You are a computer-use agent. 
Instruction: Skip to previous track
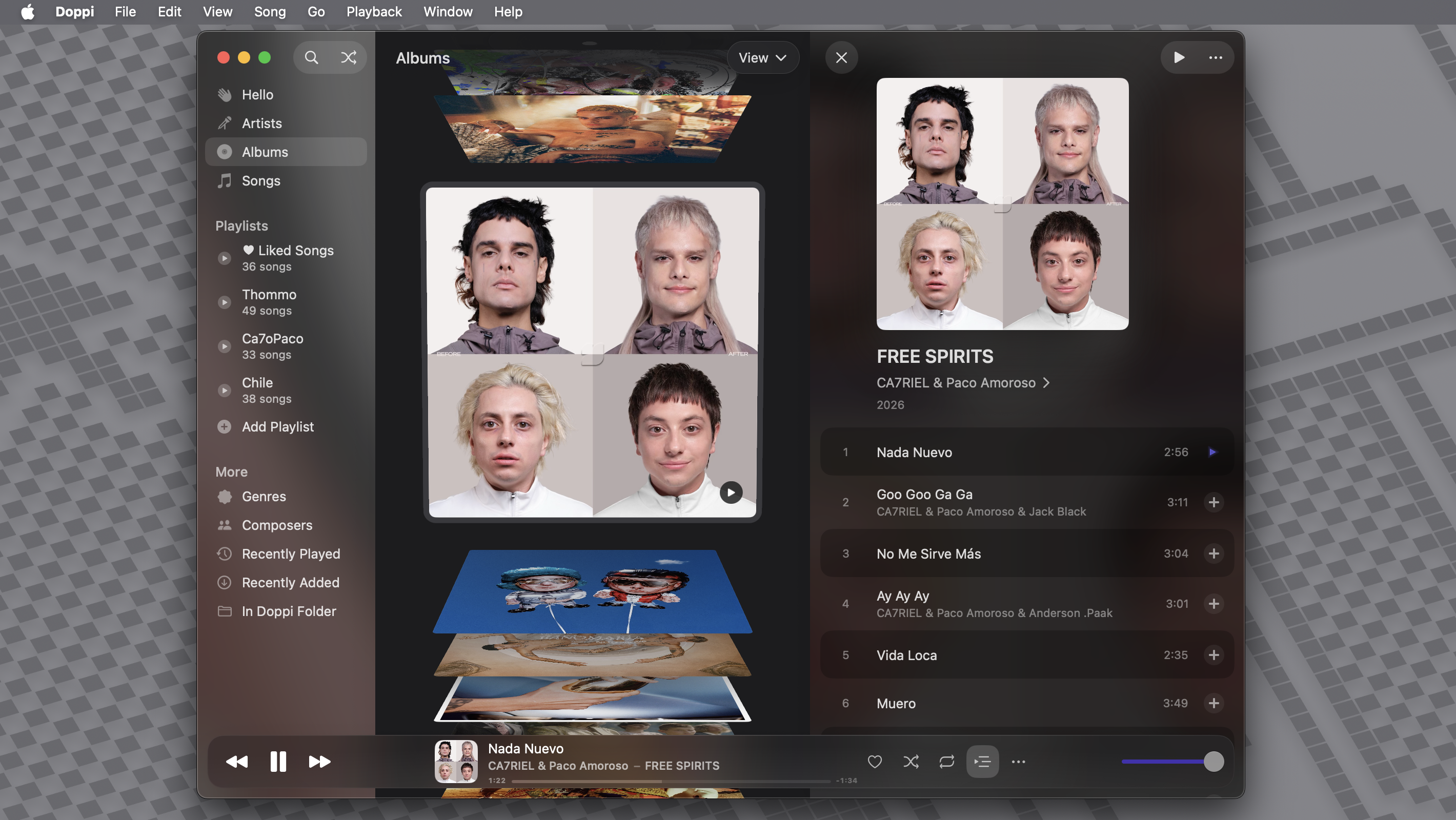237,762
